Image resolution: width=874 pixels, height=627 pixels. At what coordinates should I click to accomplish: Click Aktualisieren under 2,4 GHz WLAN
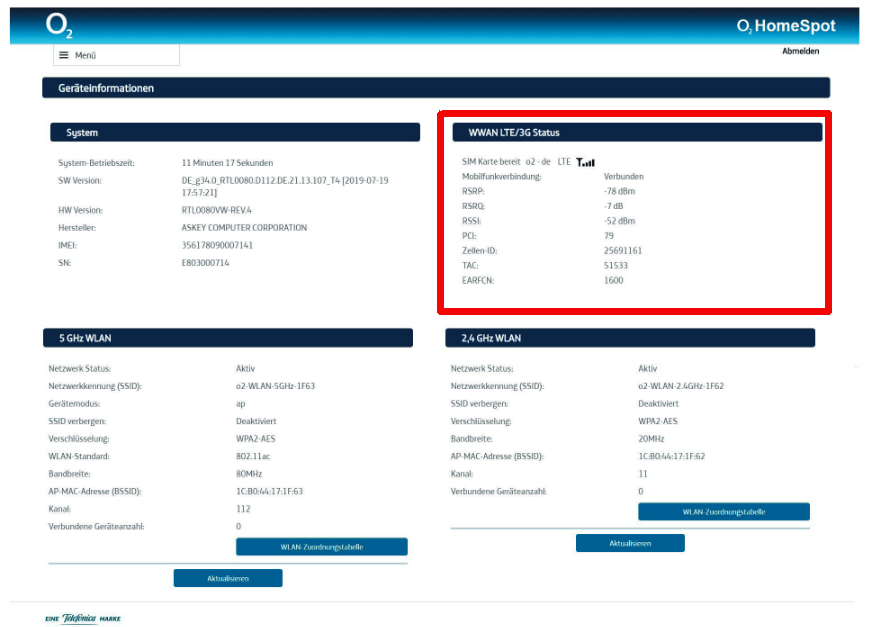pos(630,543)
